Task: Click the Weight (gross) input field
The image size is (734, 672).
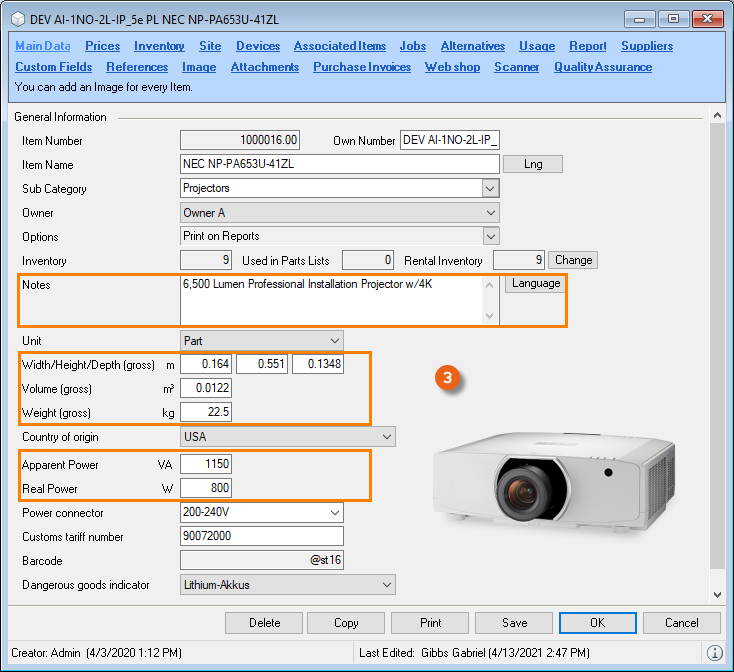Action: click(206, 413)
